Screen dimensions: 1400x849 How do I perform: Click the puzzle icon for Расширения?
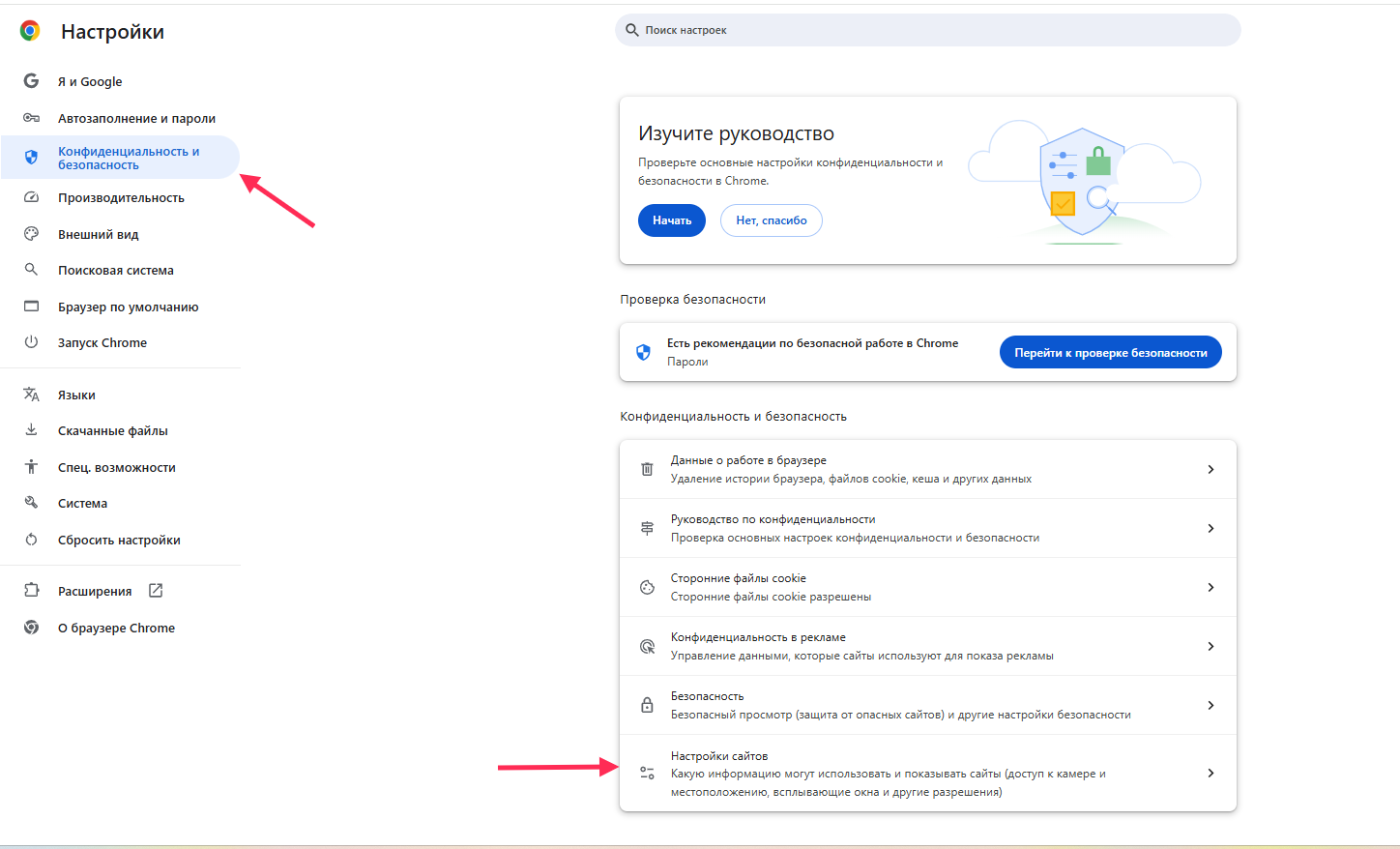tap(31, 591)
